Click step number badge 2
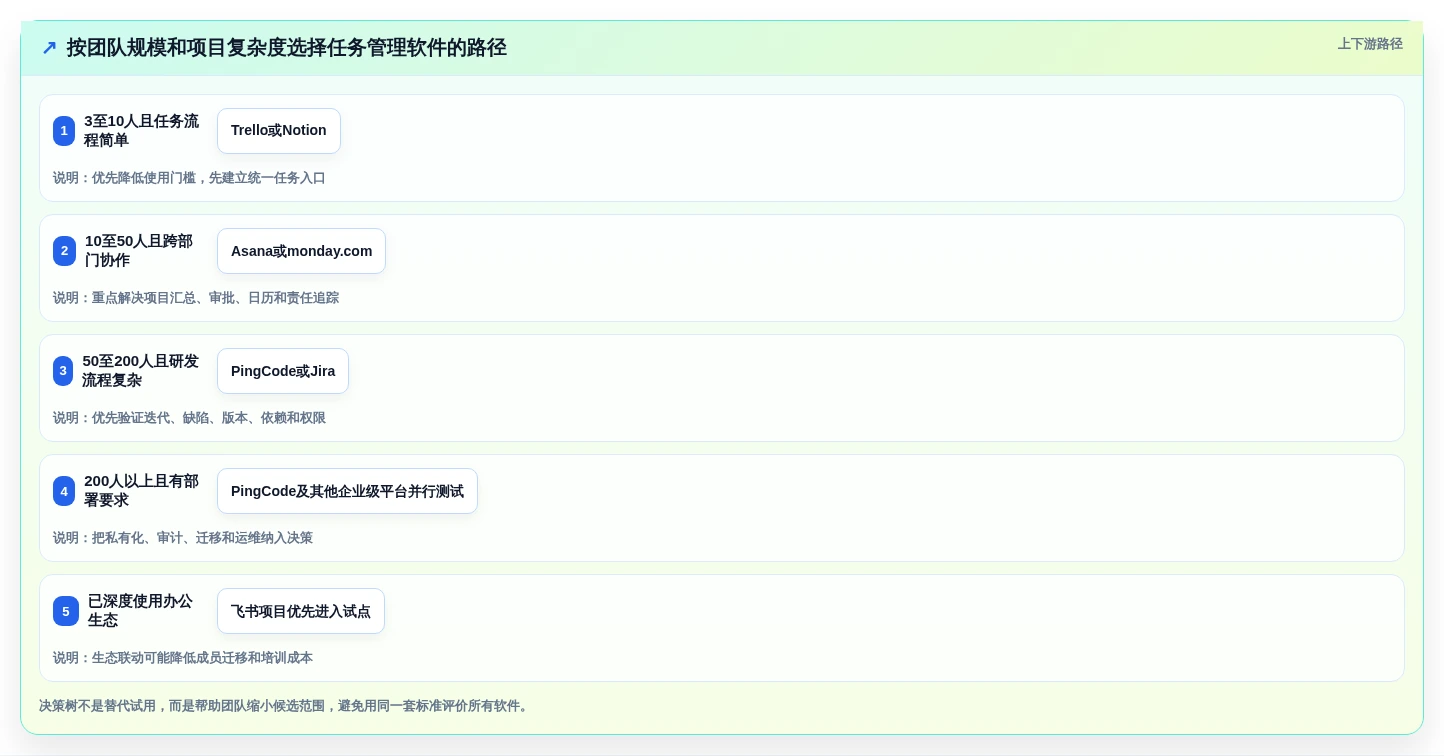1444x756 pixels. (64, 251)
